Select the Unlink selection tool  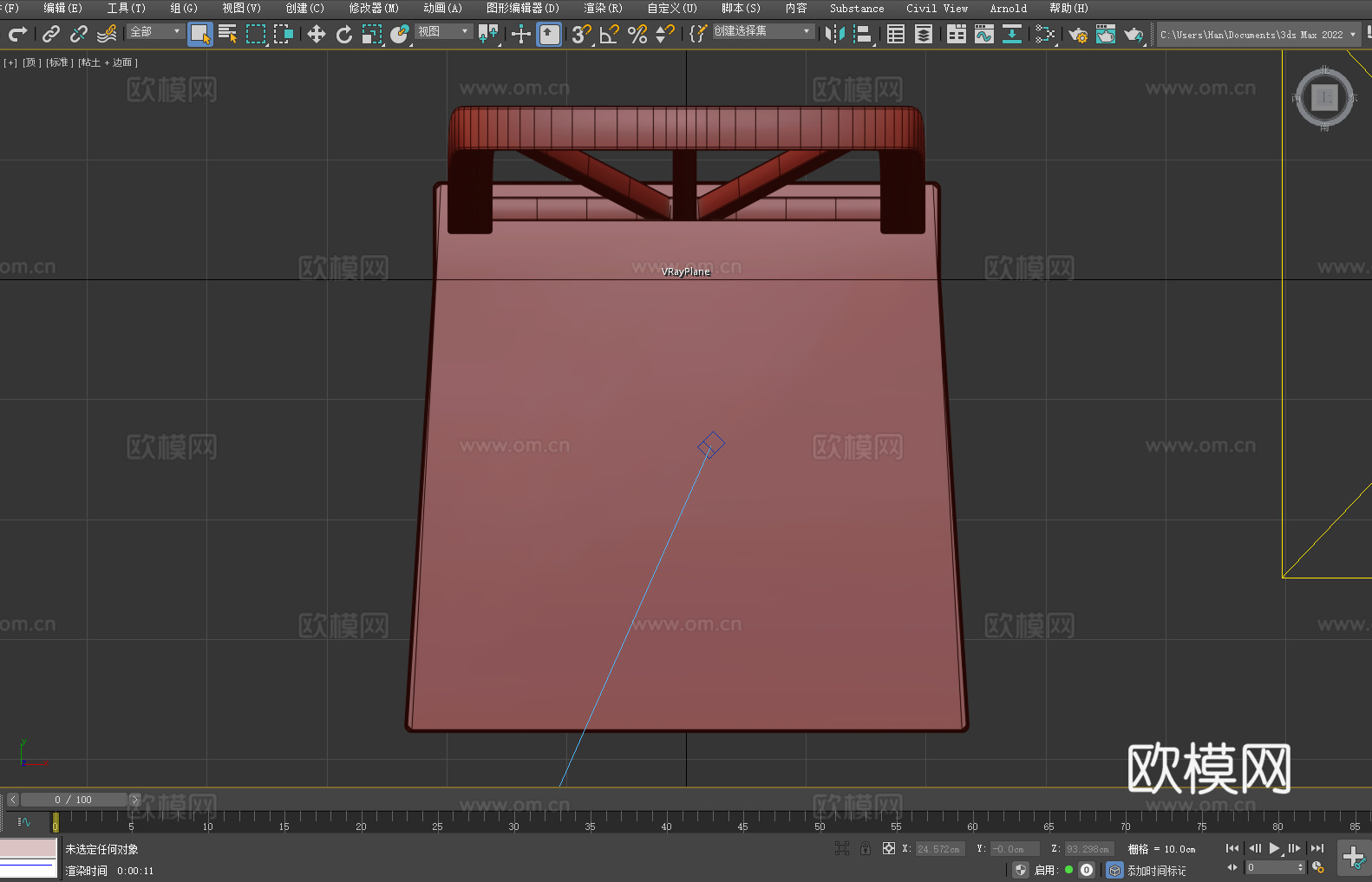pos(79,34)
